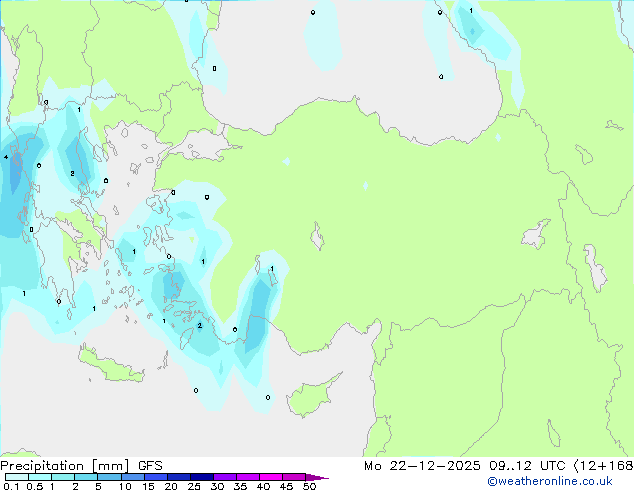Click the precipitation value 4 on map
Viewport: 634px width, 490px height.
(x=6, y=157)
